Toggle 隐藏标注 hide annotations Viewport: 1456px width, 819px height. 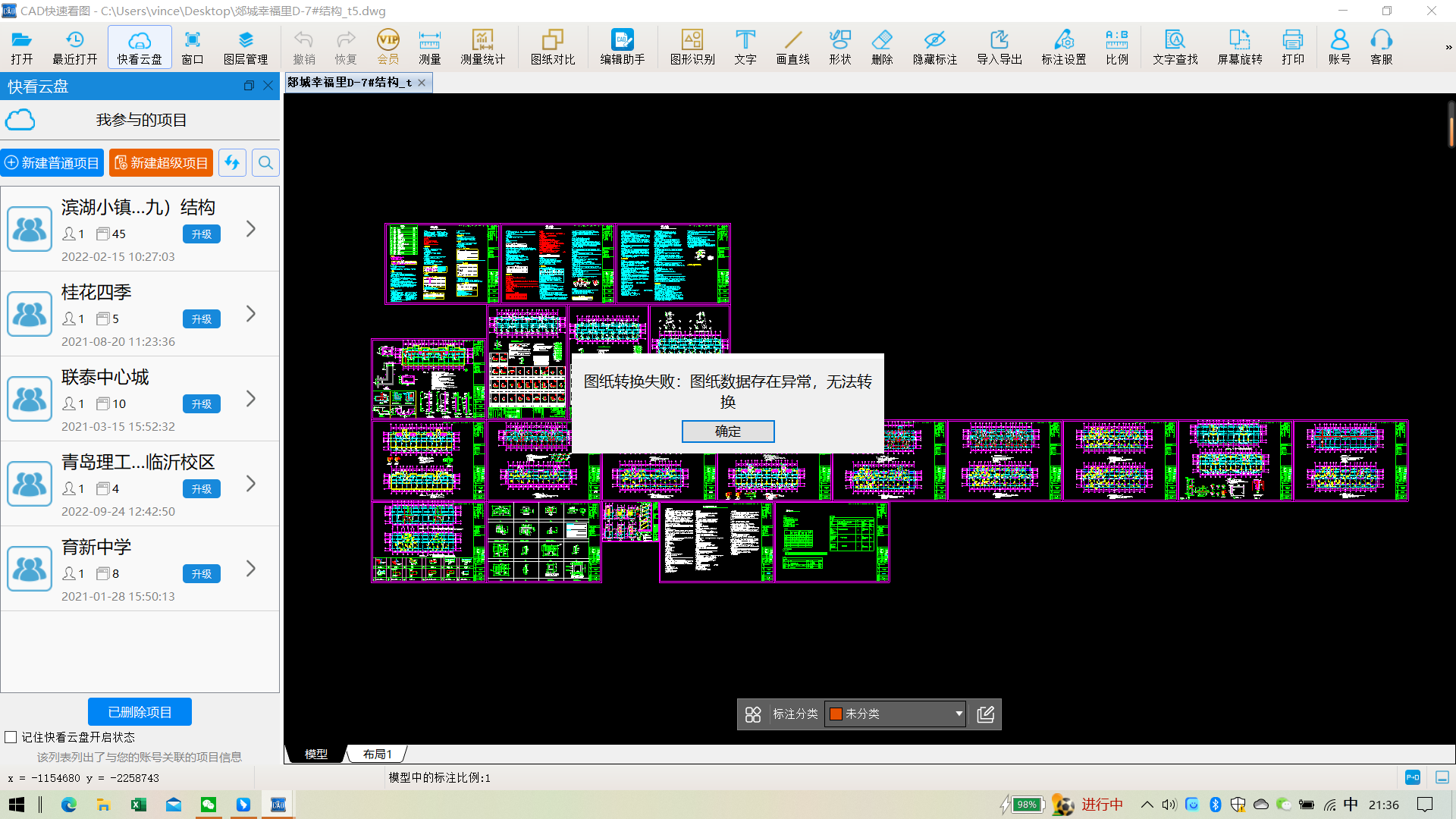[x=935, y=47]
